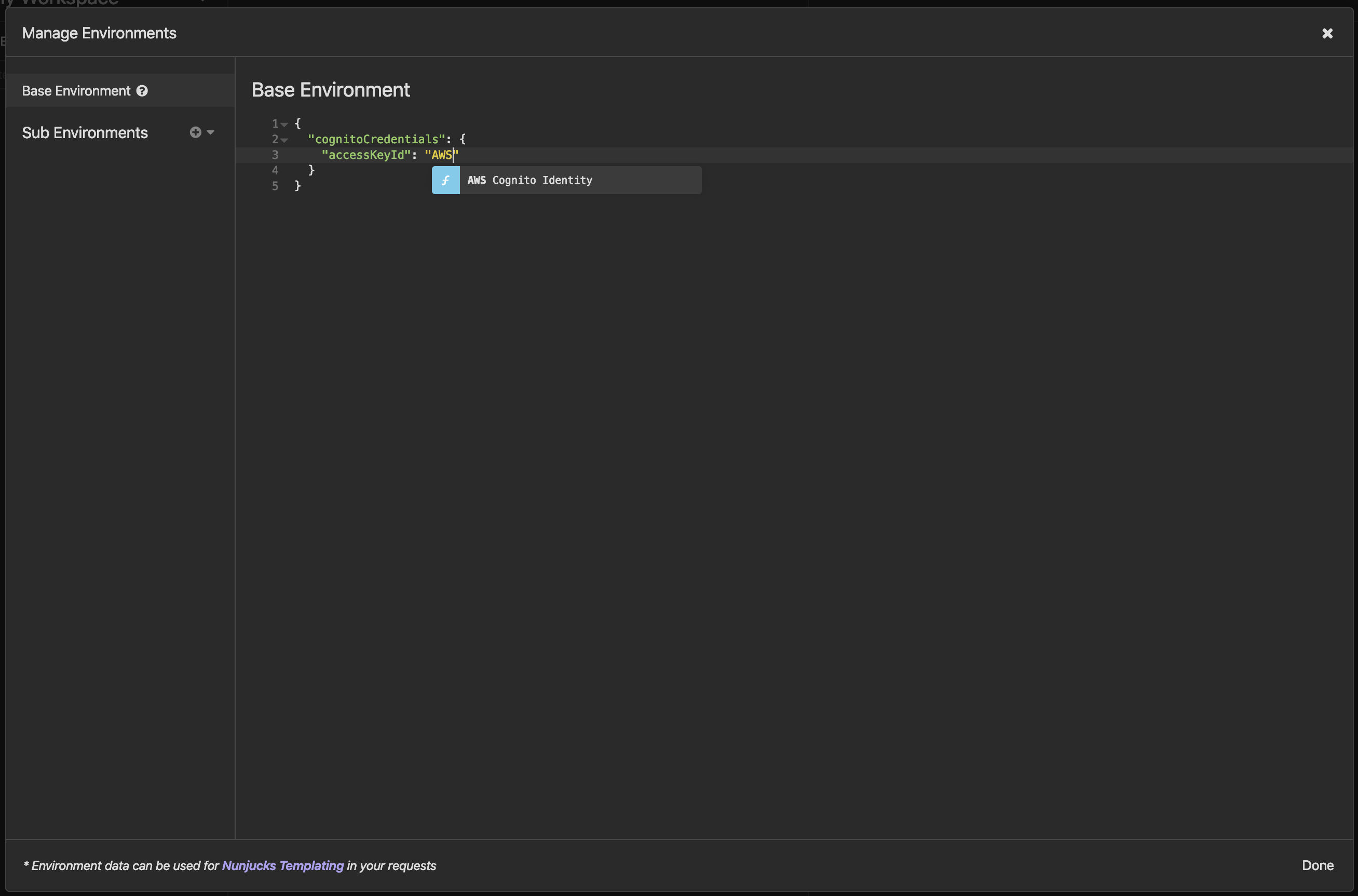Image resolution: width=1358 pixels, height=896 pixels.
Task: Click the "cognitoCredentials" key in the editor
Action: 376,139
